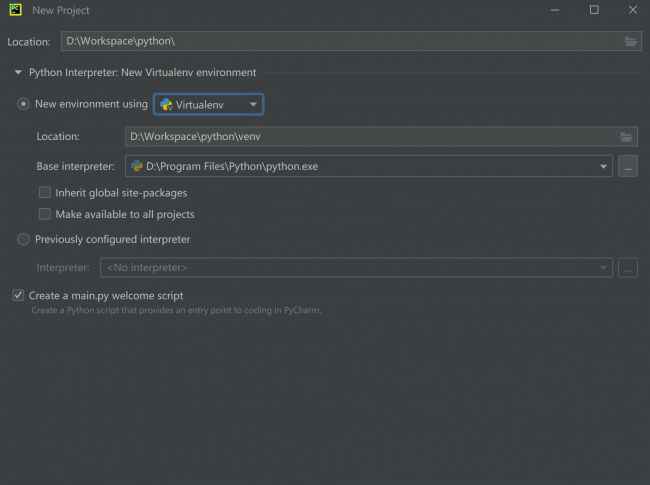Maximize the New Project window

click(594, 10)
